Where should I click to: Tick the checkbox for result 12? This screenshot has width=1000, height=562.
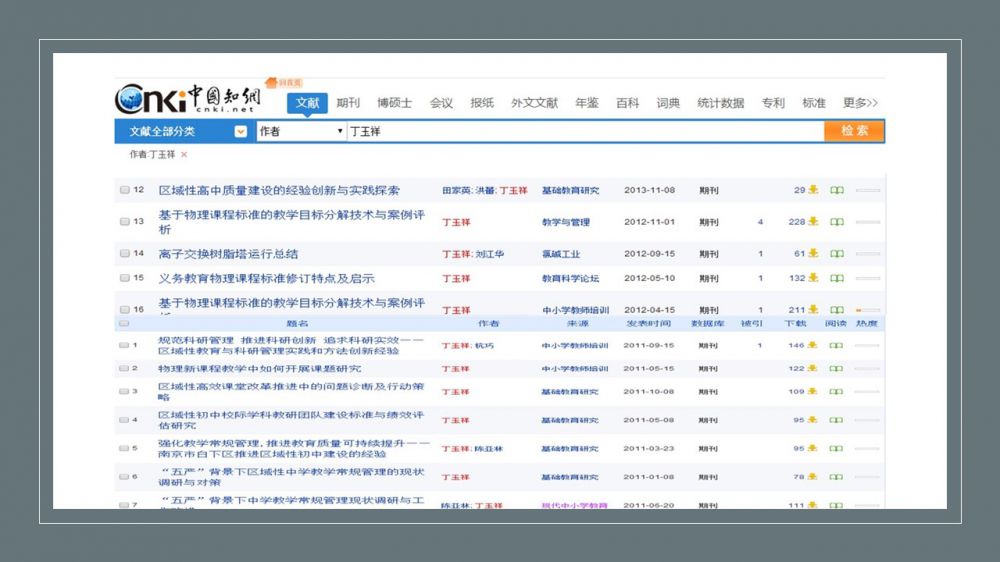pyautogui.click(x=125, y=190)
